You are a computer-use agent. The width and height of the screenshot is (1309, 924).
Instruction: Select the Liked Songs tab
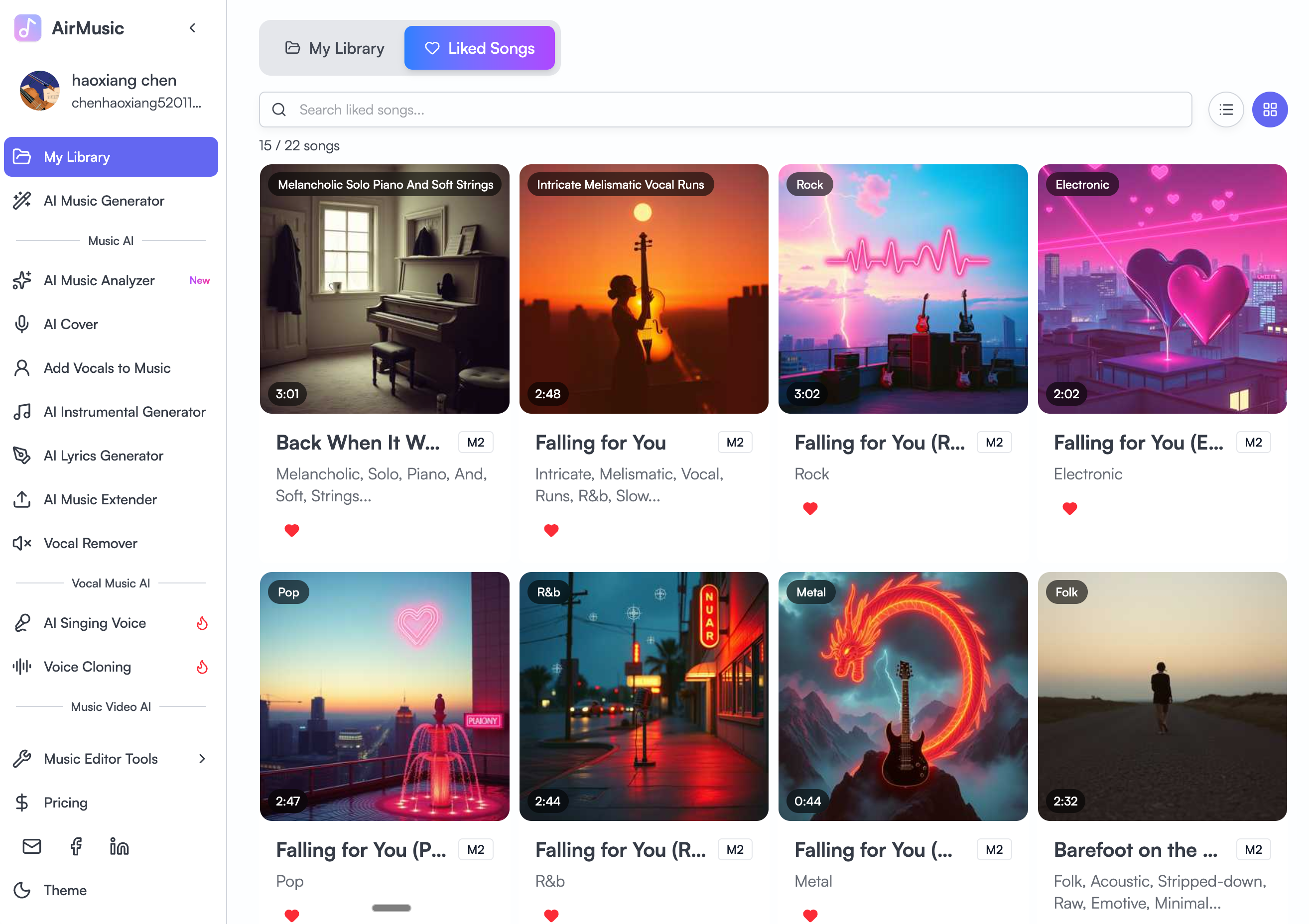pos(480,48)
